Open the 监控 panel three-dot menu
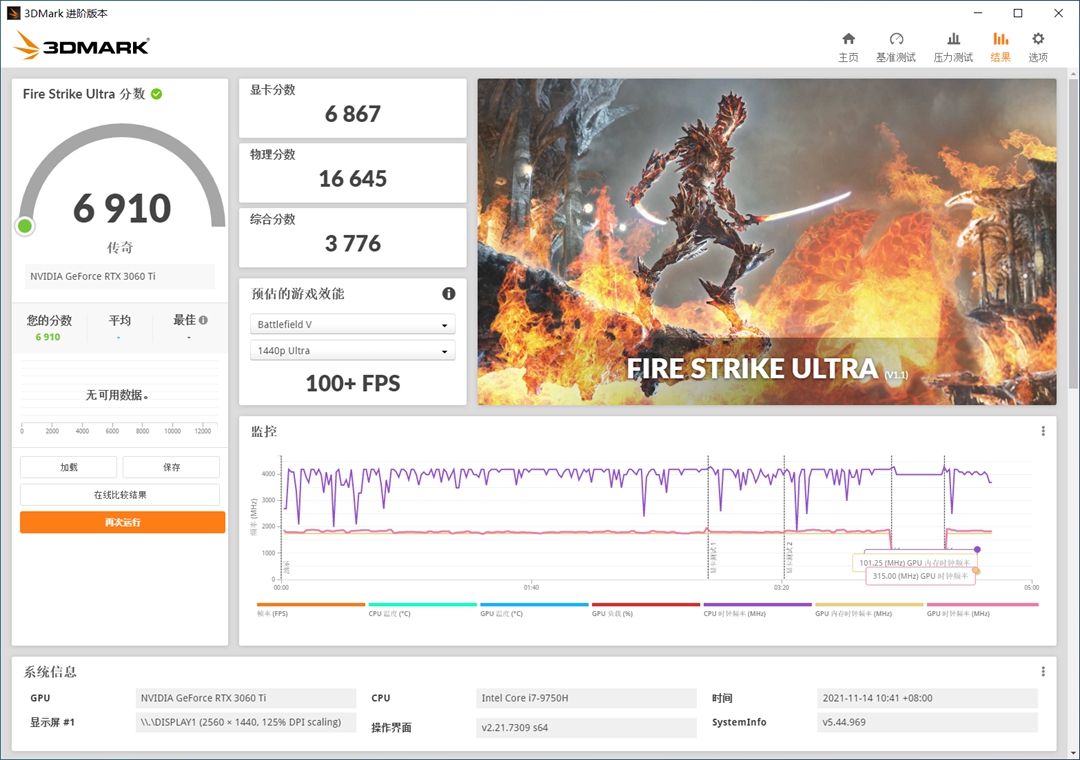1080x760 pixels. [x=1043, y=431]
